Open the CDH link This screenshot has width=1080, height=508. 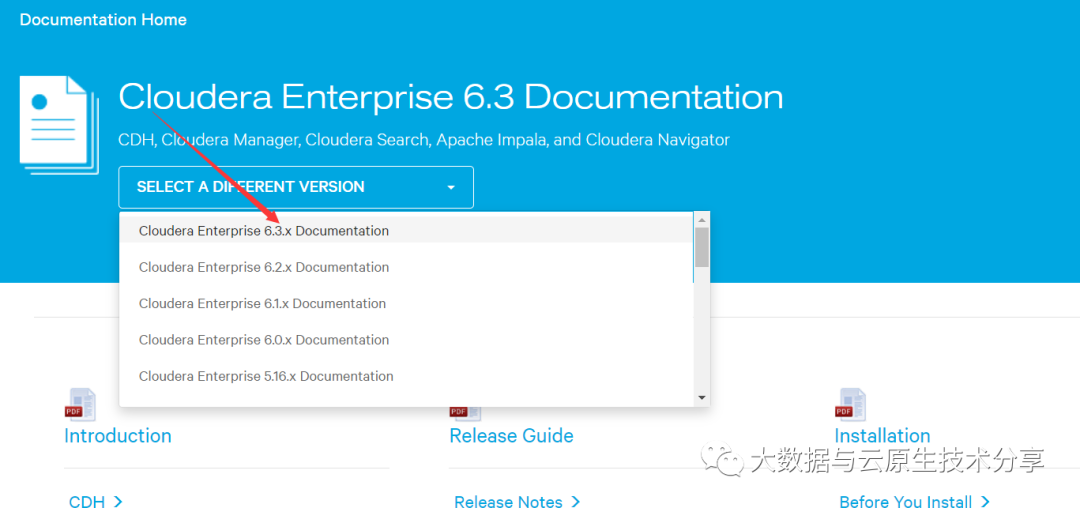95,501
